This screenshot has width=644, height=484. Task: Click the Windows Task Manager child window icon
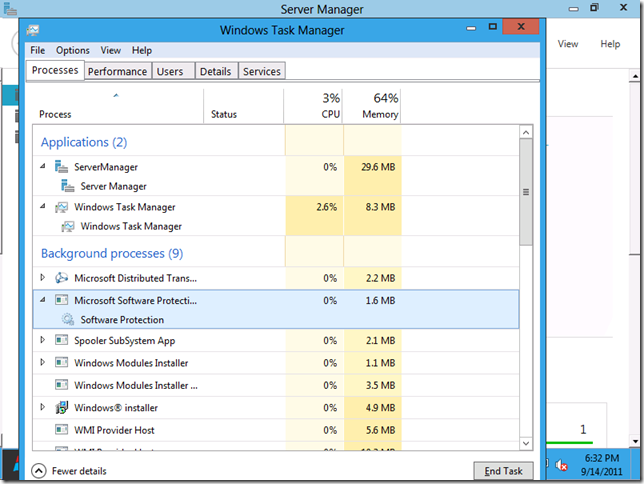click(x=68, y=226)
